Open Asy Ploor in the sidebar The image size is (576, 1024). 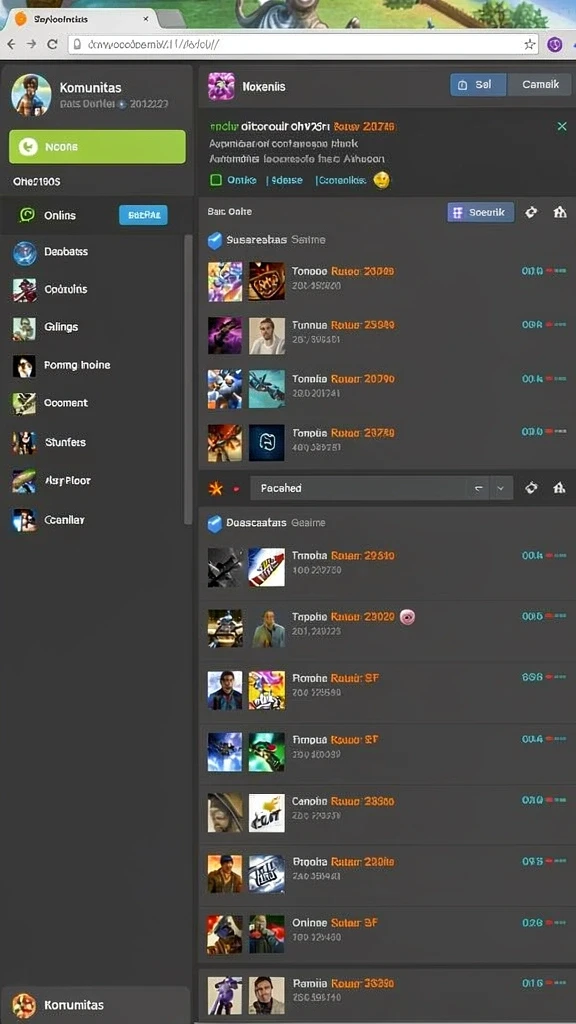[x=67, y=481]
